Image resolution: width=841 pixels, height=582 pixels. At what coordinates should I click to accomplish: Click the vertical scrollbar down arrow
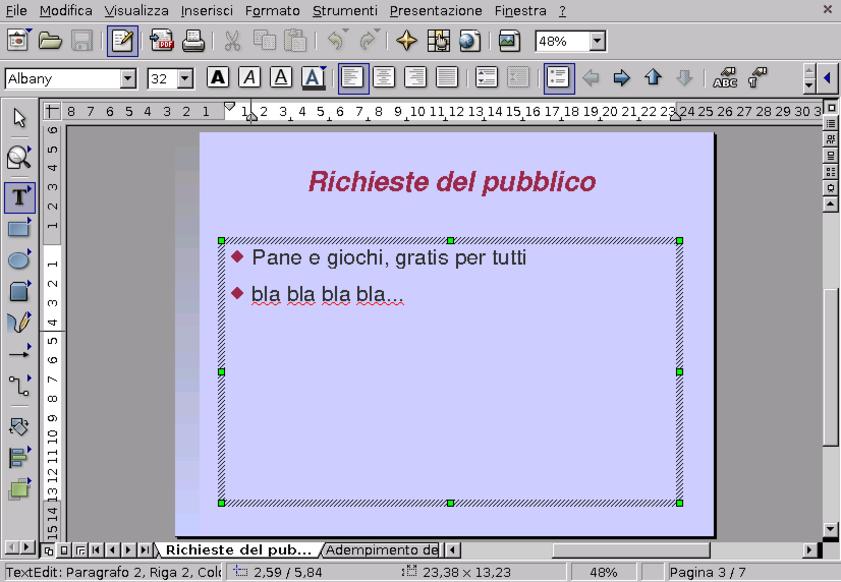click(x=830, y=529)
